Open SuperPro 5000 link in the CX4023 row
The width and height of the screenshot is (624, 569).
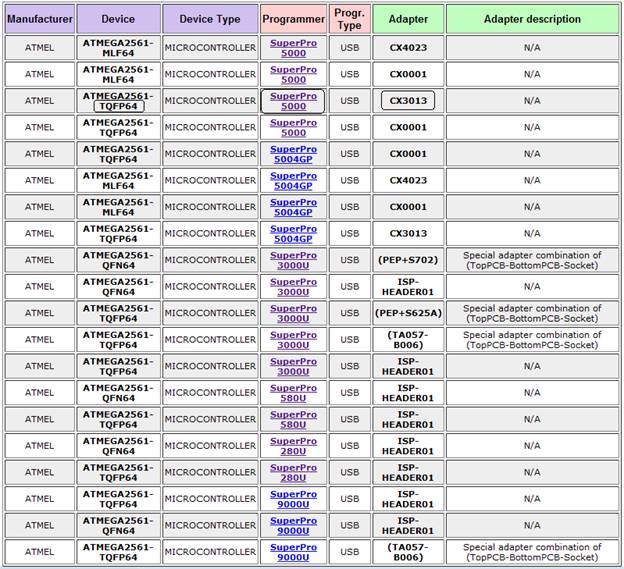pos(293,48)
